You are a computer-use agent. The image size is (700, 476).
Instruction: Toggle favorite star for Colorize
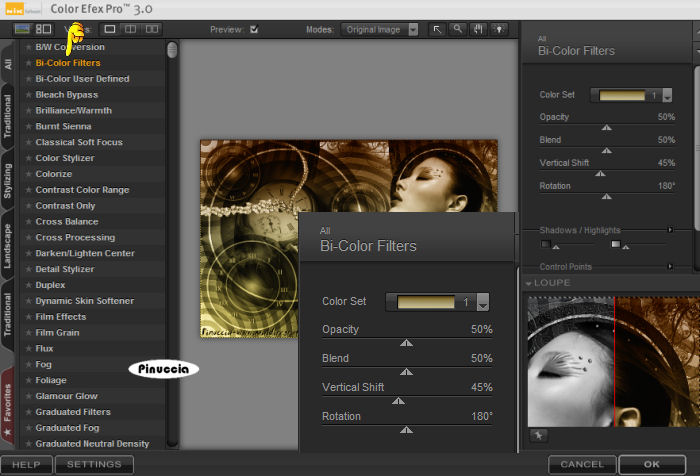coord(29,174)
